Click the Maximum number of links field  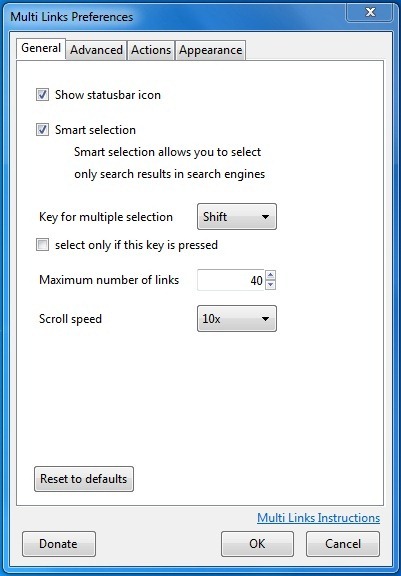231,280
